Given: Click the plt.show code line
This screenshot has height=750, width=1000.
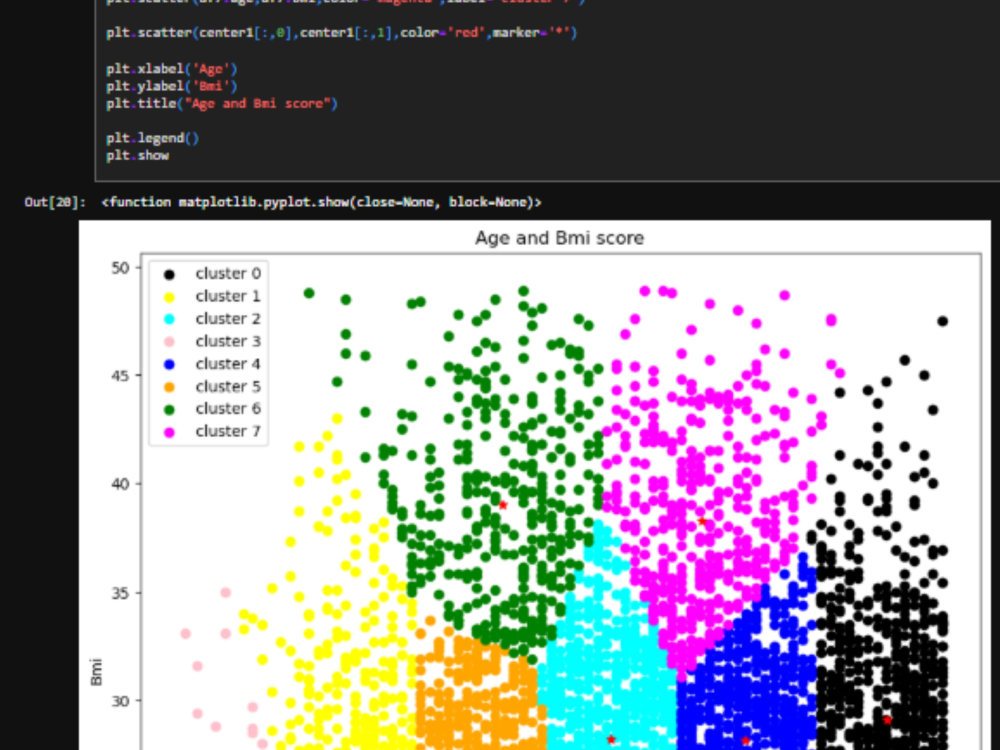Looking at the screenshot, I should click(x=138, y=155).
